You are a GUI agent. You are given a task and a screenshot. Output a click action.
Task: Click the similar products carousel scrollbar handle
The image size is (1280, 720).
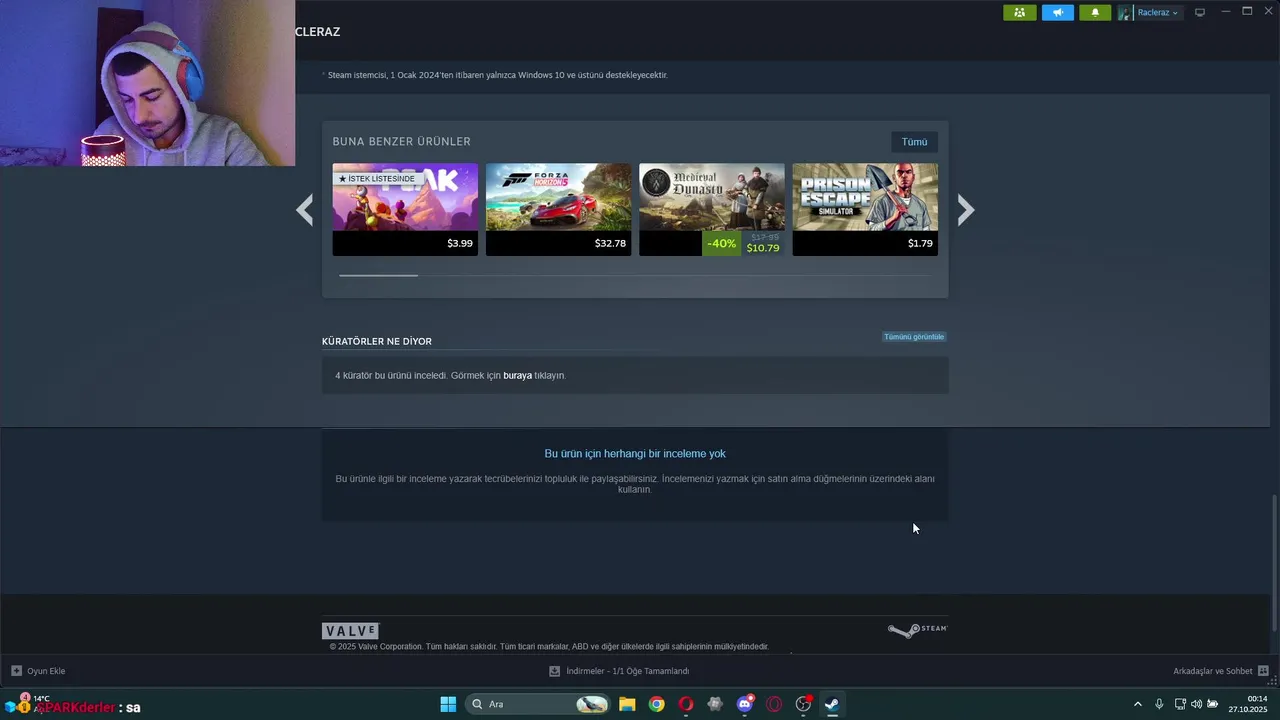(378, 275)
